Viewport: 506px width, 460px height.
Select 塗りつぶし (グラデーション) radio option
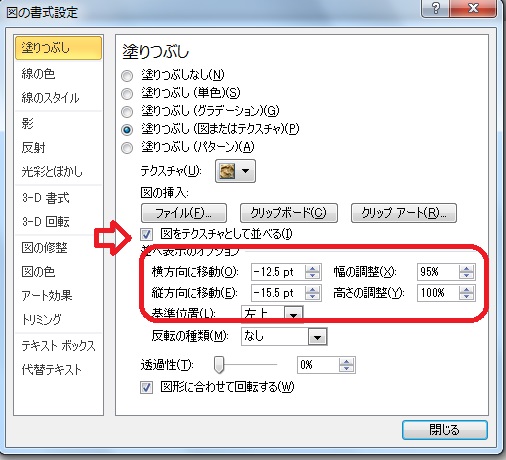click(x=127, y=112)
